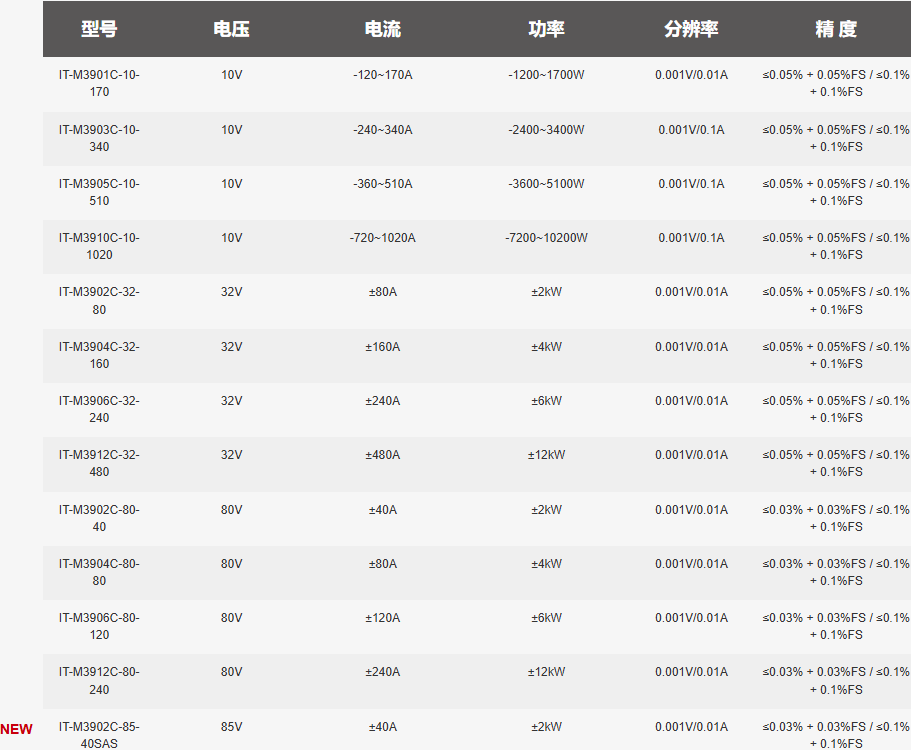Image resolution: width=911 pixels, height=750 pixels.
Task: Click the power value "-7200~10200W"
Action: coord(546,238)
